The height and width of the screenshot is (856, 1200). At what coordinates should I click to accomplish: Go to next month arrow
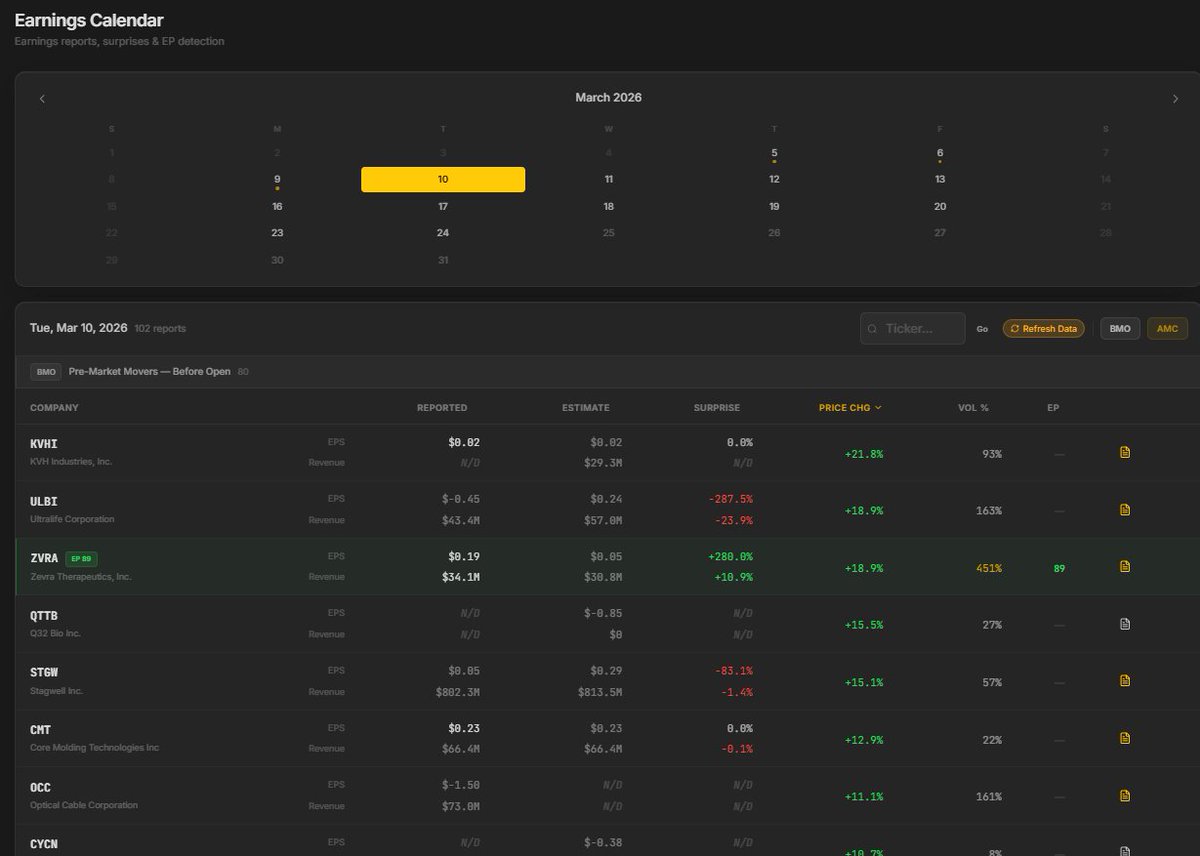click(x=1175, y=98)
